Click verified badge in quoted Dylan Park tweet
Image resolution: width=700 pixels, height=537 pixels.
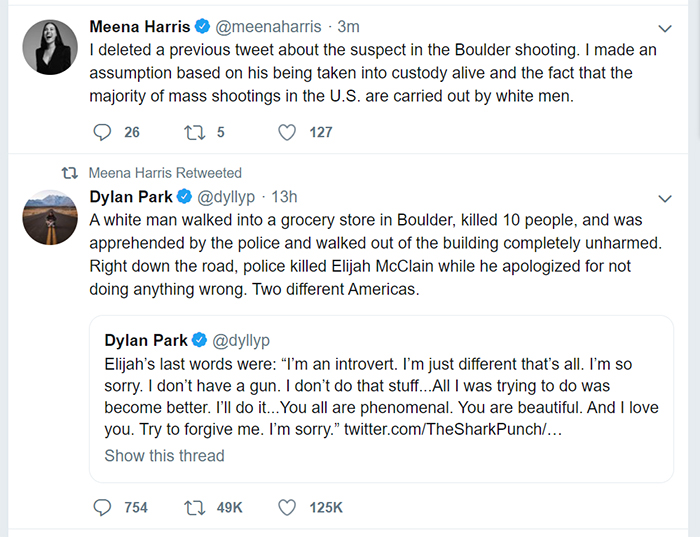(x=199, y=341)
